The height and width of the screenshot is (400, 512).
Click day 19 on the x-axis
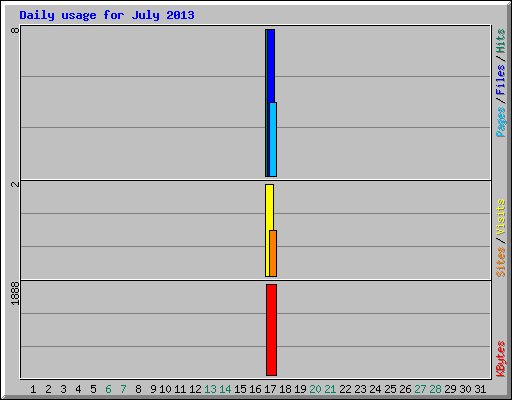300,389
